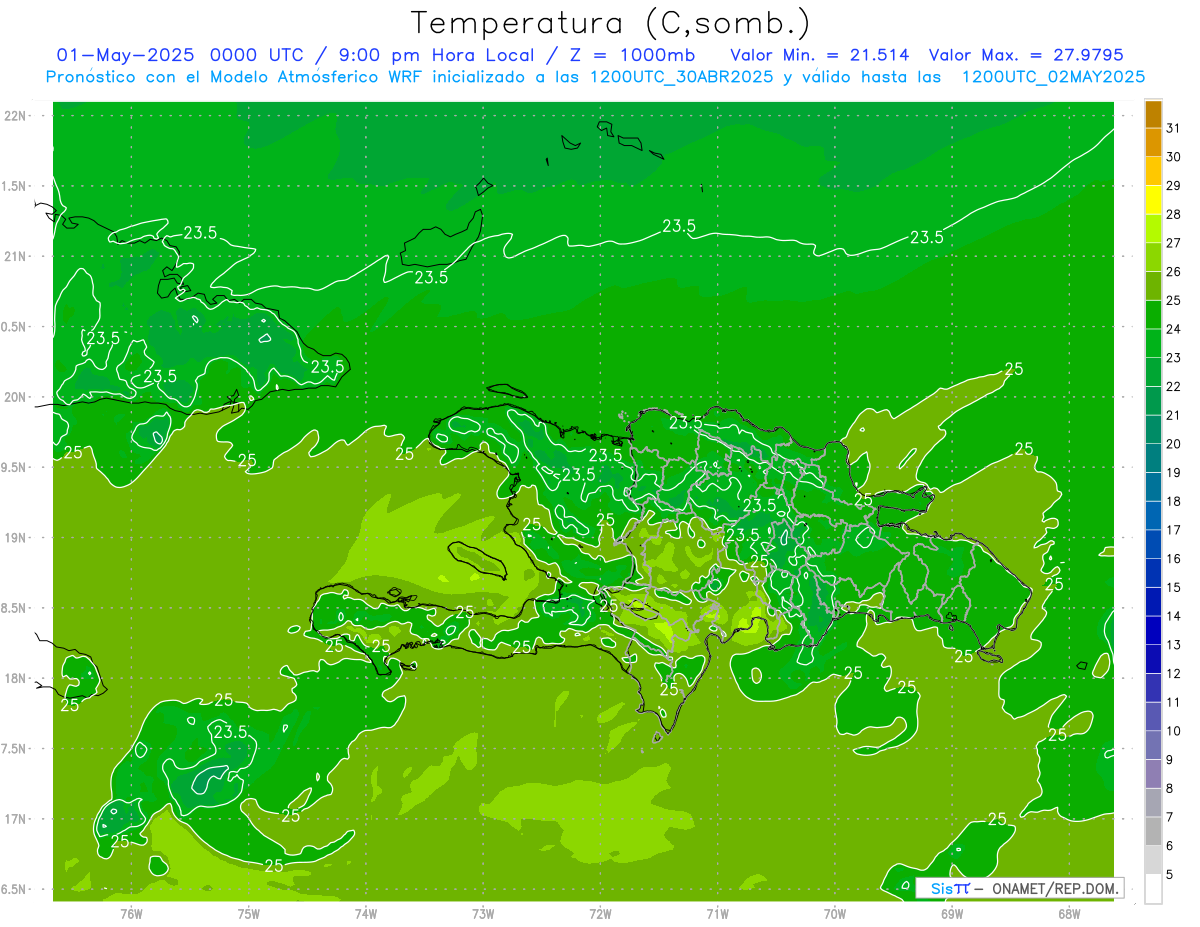Click the latitude axis label '21N'
This screenshot has height=927, width=1200.
click(x=17, y=256)
